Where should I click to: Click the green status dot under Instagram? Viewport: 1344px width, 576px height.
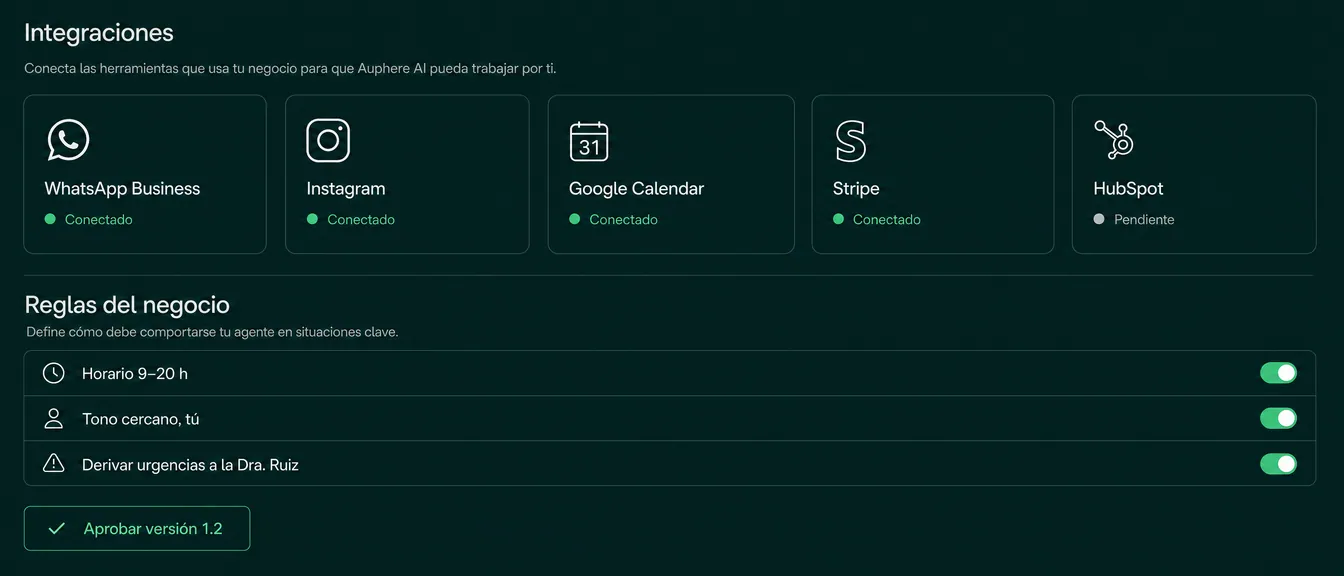(312, 219)
